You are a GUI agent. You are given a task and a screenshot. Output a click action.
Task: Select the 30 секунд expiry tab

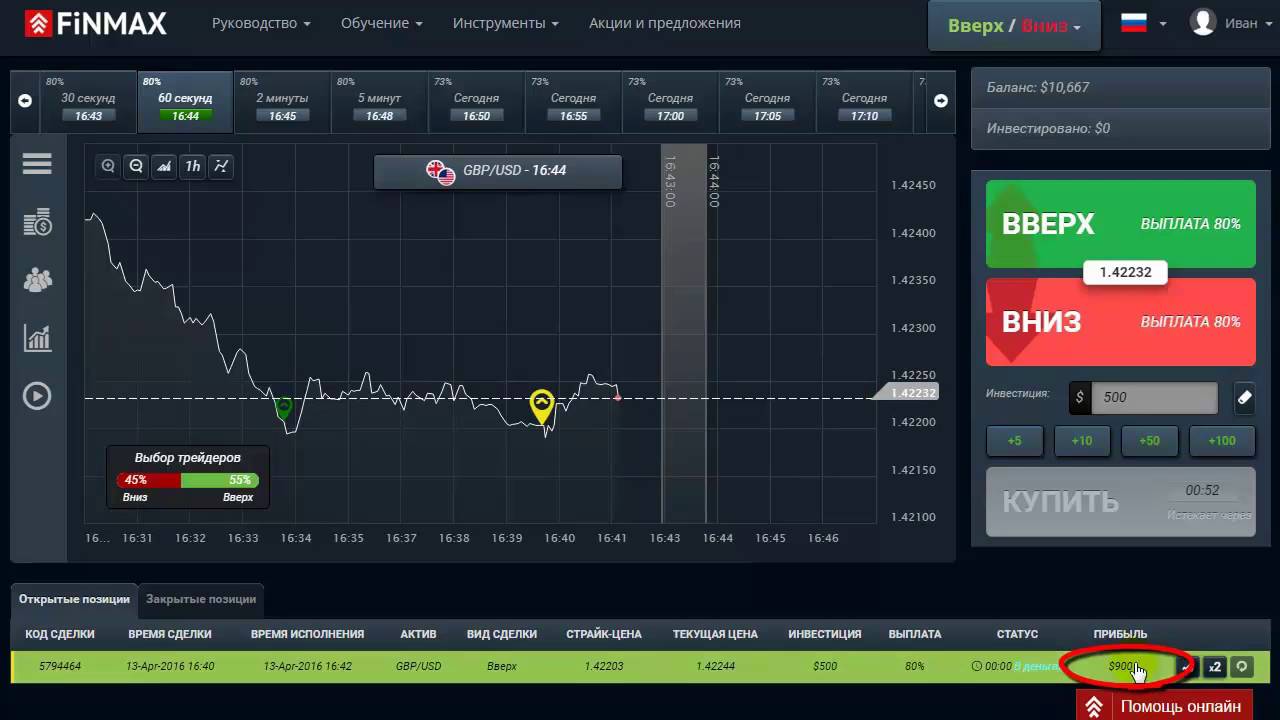pos(88,101)
